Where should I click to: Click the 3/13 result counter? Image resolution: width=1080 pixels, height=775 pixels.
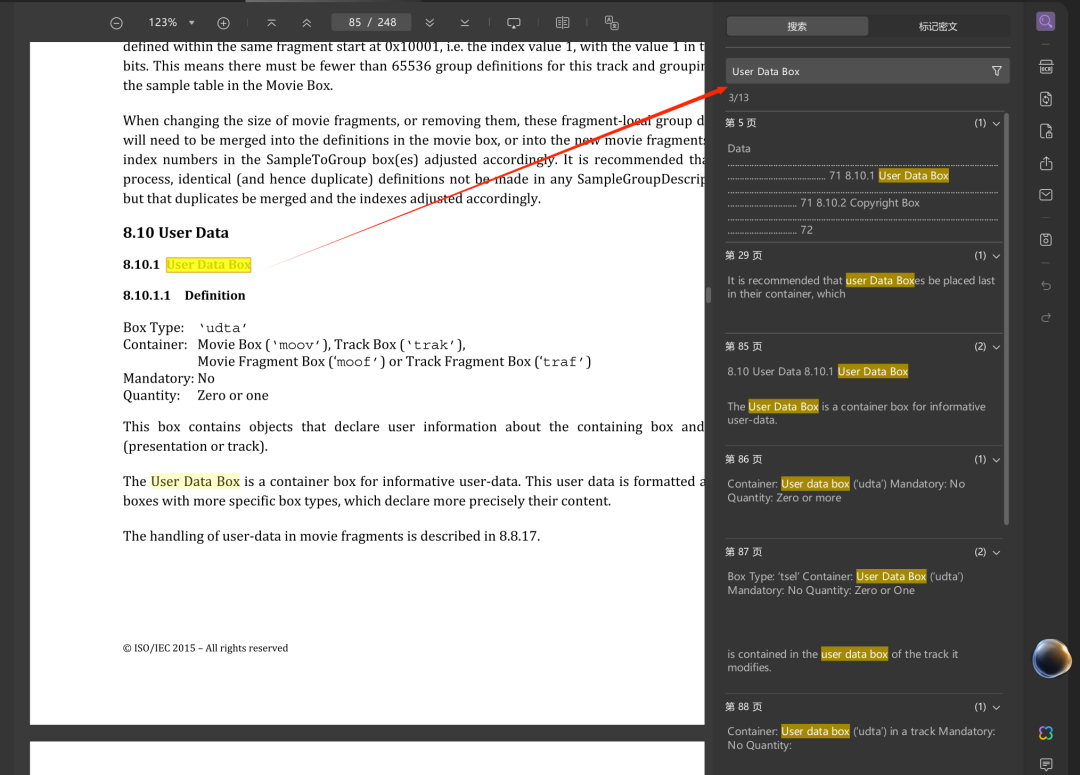[x=738, y=98]
